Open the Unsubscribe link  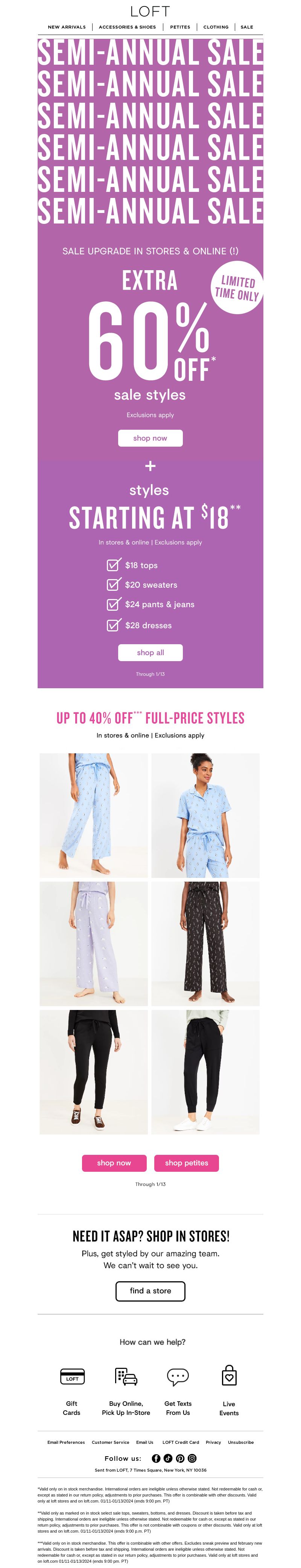[241, 1442]
